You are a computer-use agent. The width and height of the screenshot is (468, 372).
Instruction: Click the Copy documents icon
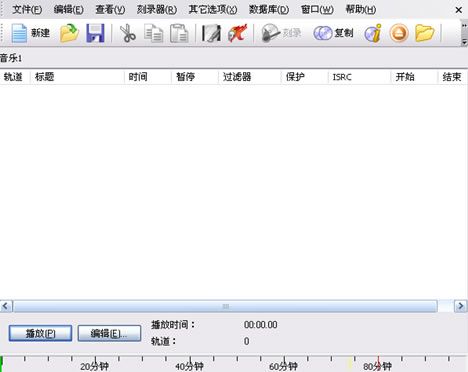[154, 34]
